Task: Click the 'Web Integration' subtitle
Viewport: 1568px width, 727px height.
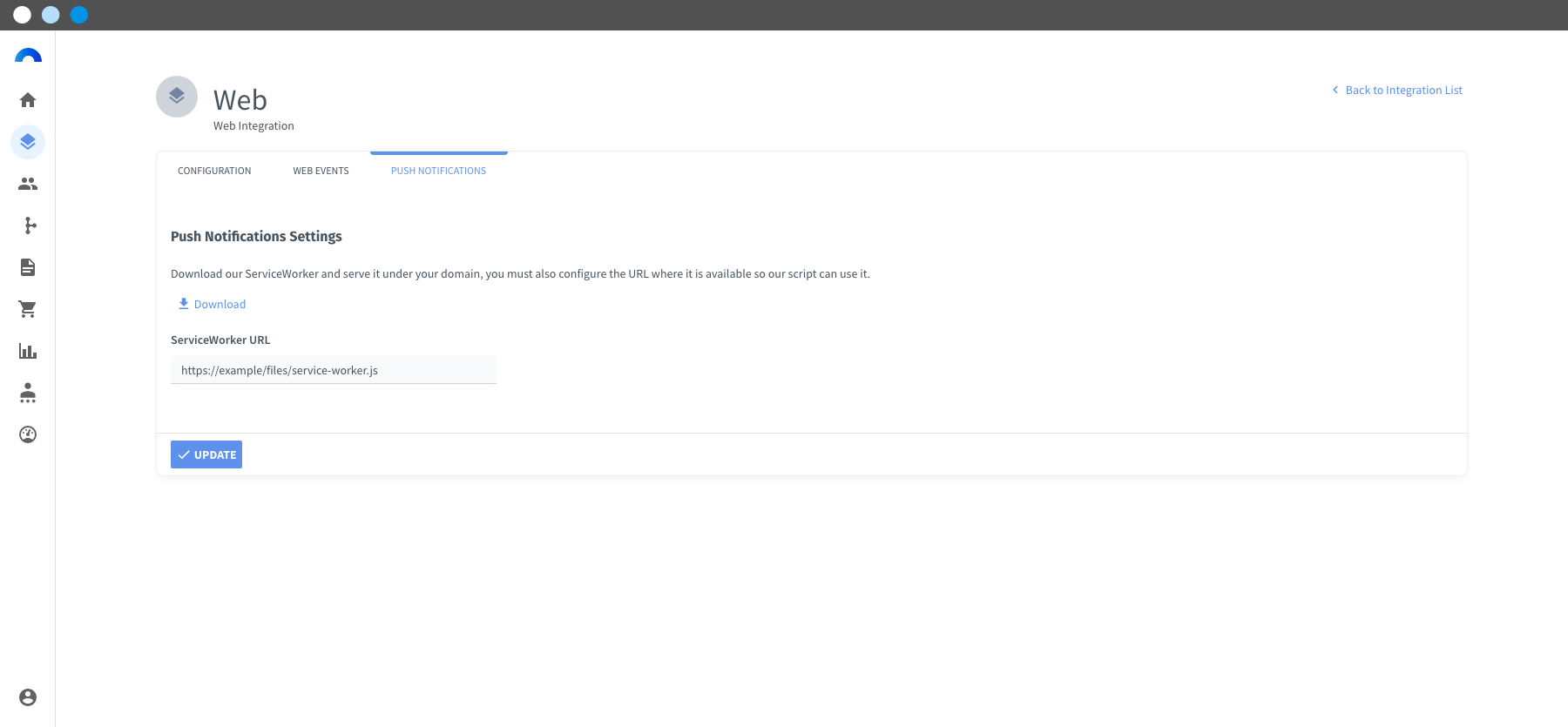Action: click(x=253, y=125)
